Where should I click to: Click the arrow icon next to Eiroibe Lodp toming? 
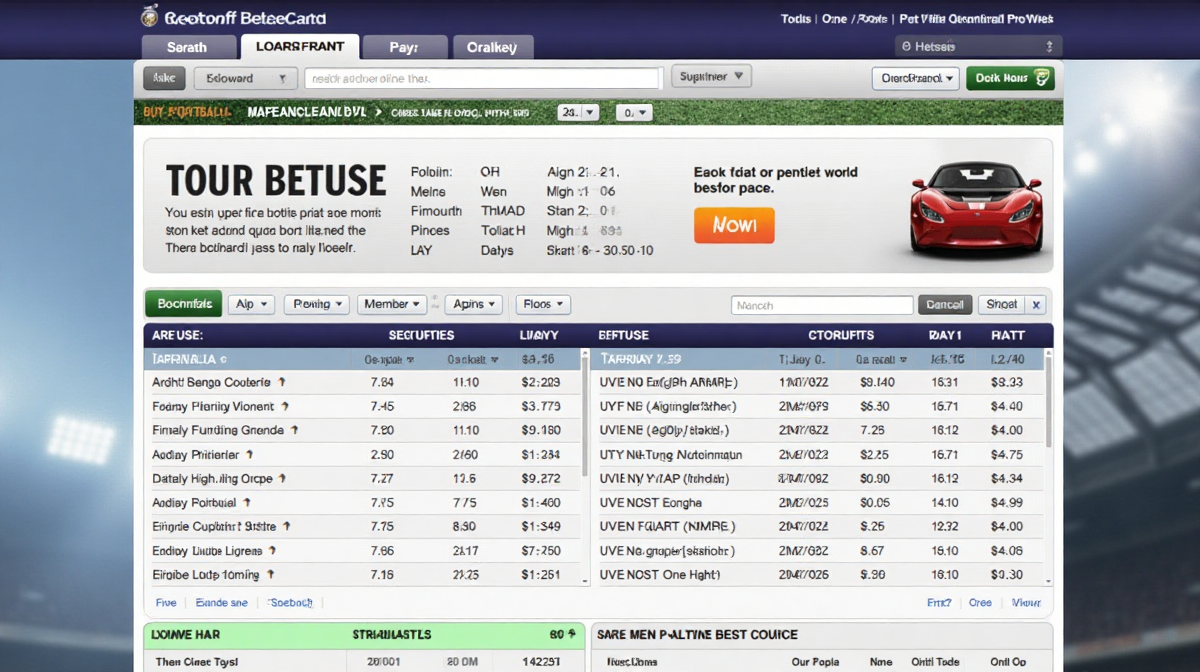[269, 575]
